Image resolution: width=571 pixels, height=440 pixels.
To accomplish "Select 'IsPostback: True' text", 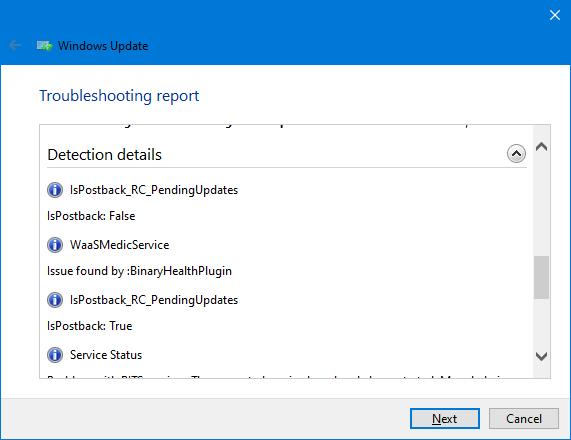I will point(90,326).
